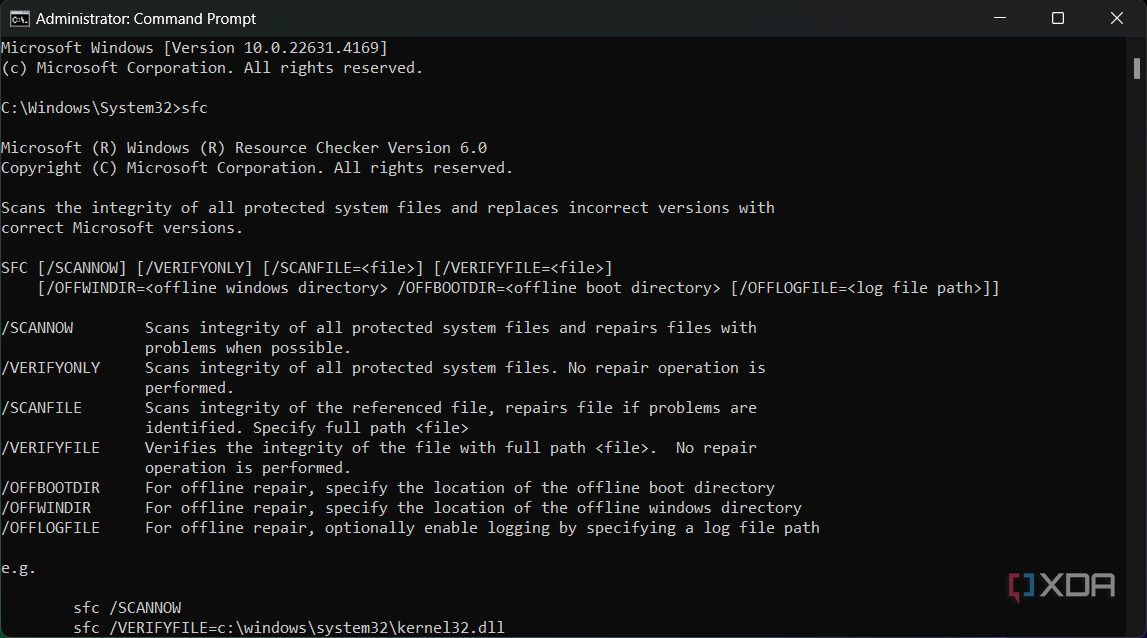The width and height of the screenshot is (1147, 638).
Task: Click the "sfc /SCANNOW" example line
Action: click(x=127, y=608)
